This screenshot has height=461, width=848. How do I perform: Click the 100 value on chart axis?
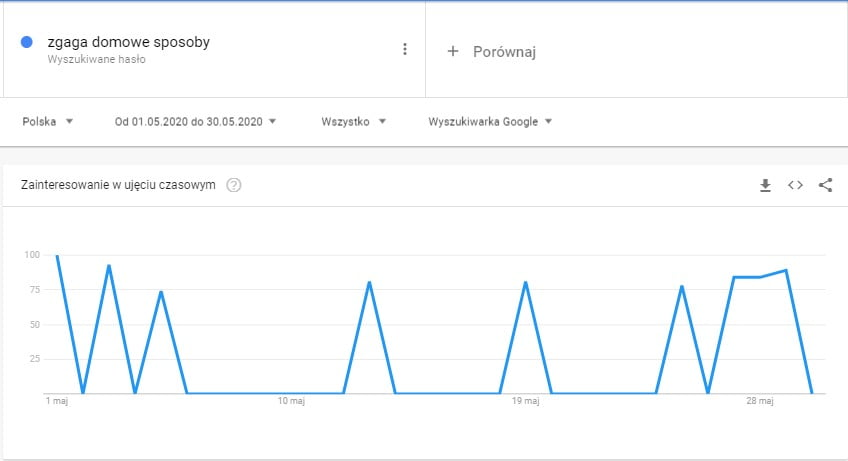[32, 255]
